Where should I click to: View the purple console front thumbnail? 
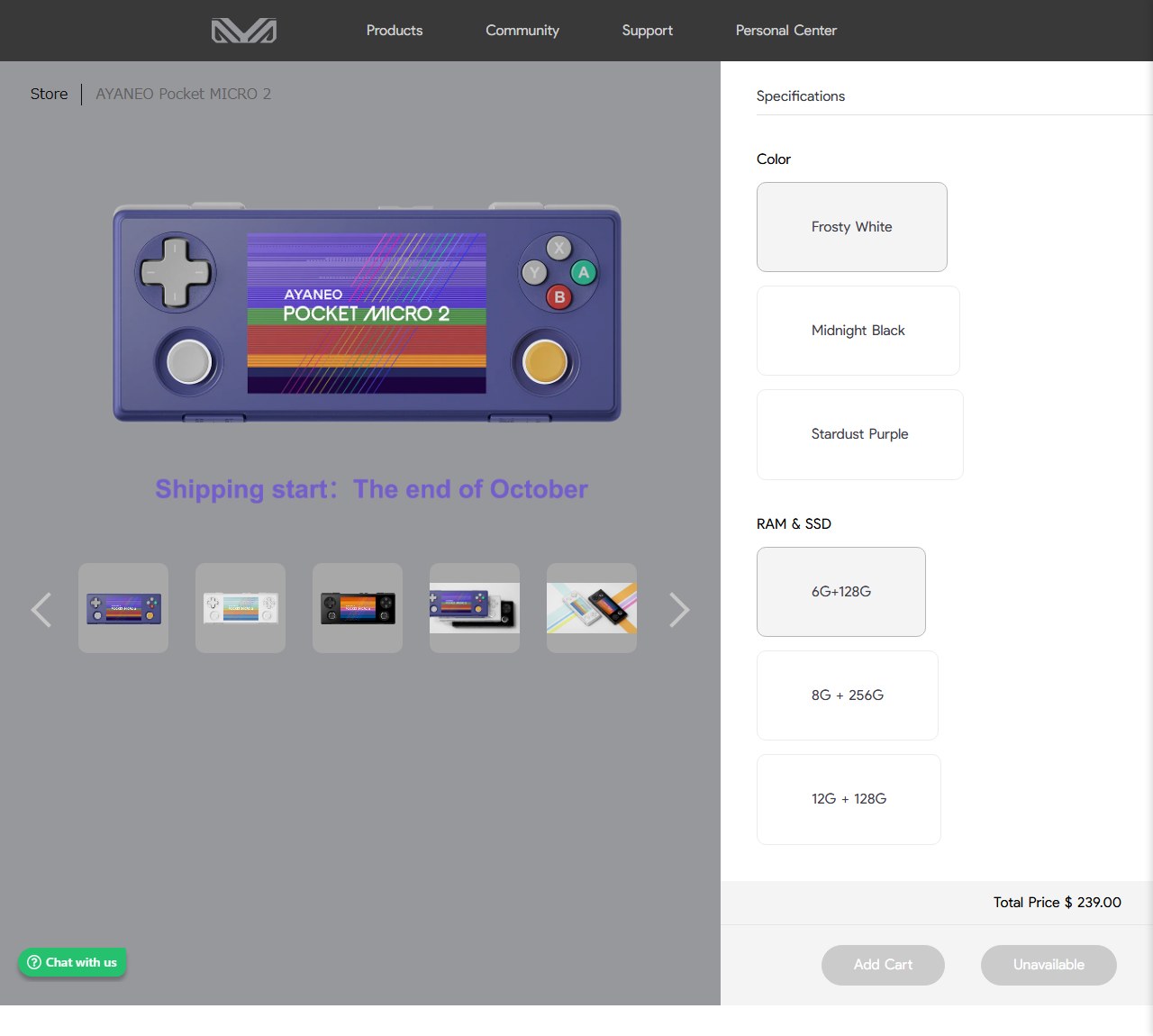(x=123, y=608)
